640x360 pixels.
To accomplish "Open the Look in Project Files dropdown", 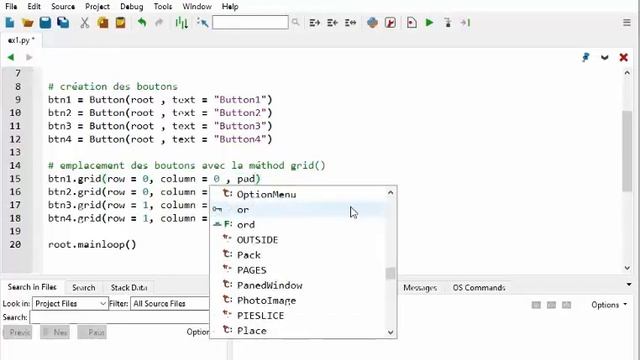I will 70,304.
